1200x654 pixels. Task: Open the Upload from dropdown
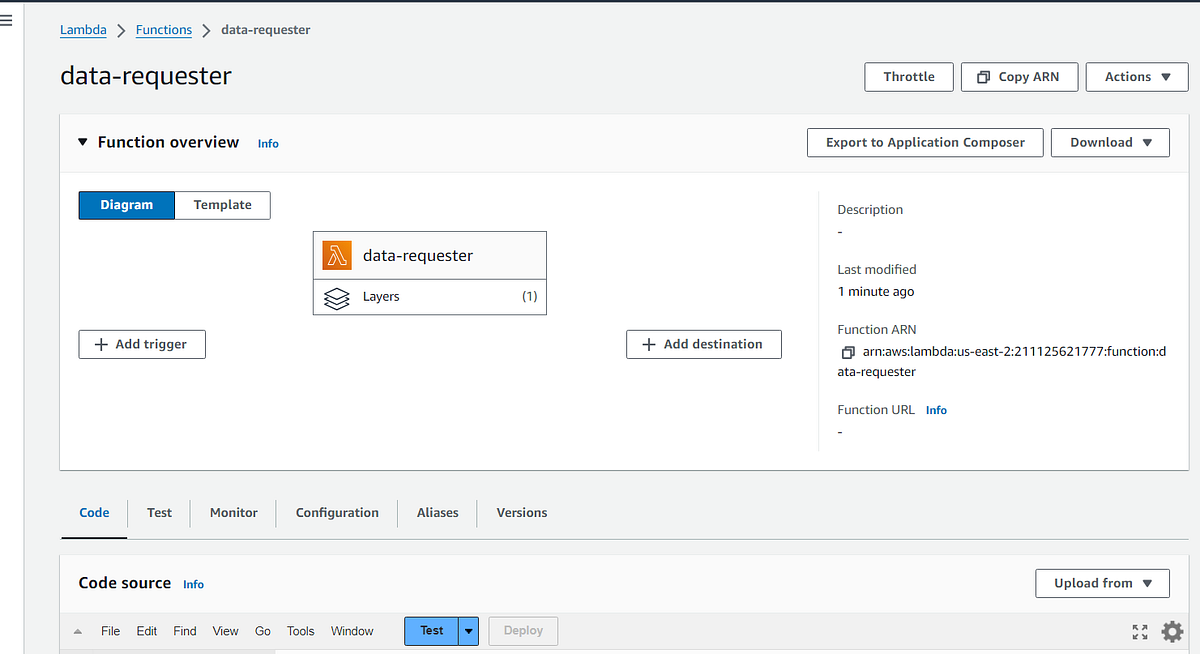tap(1102, 583)
